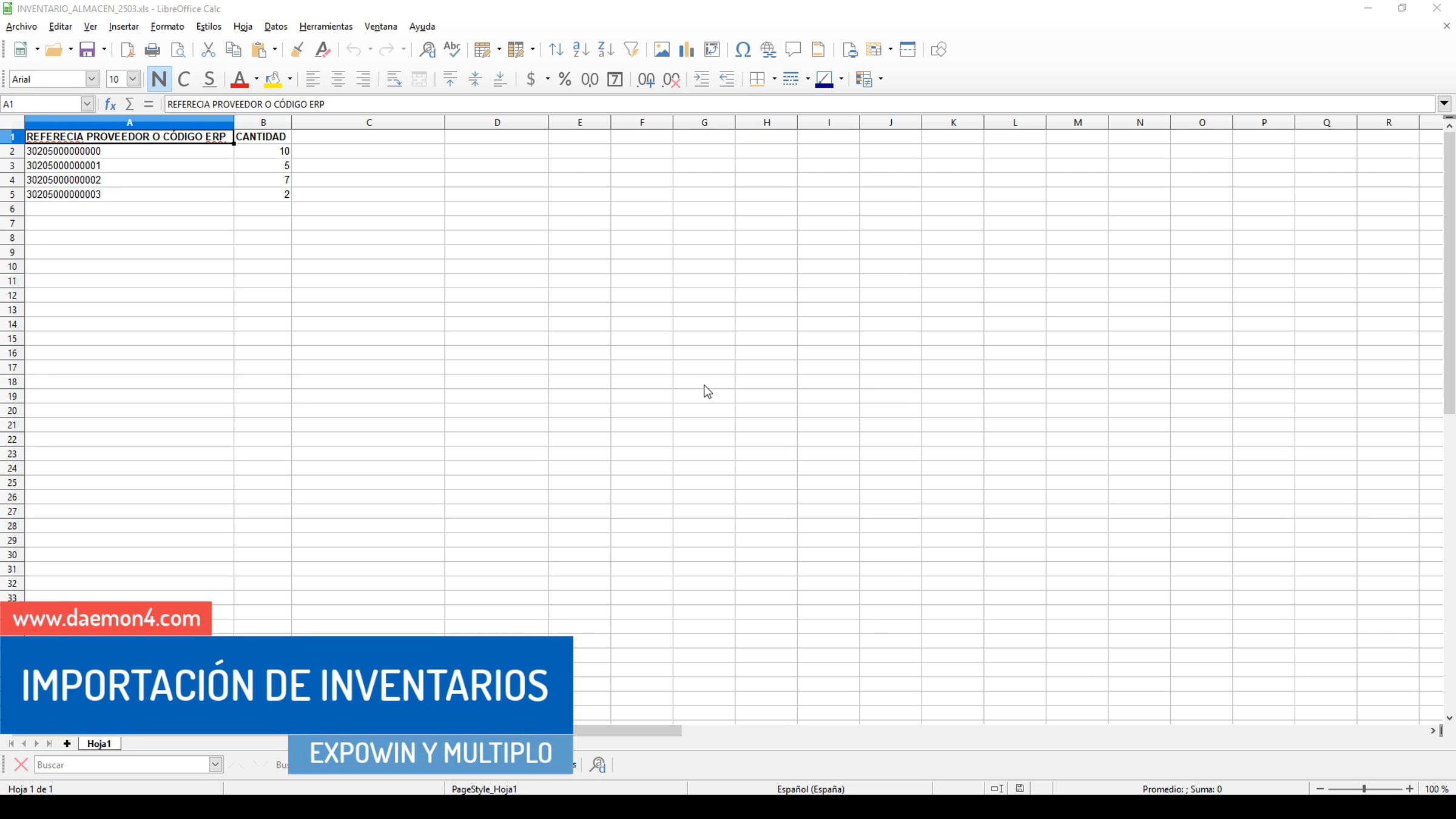Click the Cut scissors icon
Viewport: 1456px width, 819px height.
(208, 50)
